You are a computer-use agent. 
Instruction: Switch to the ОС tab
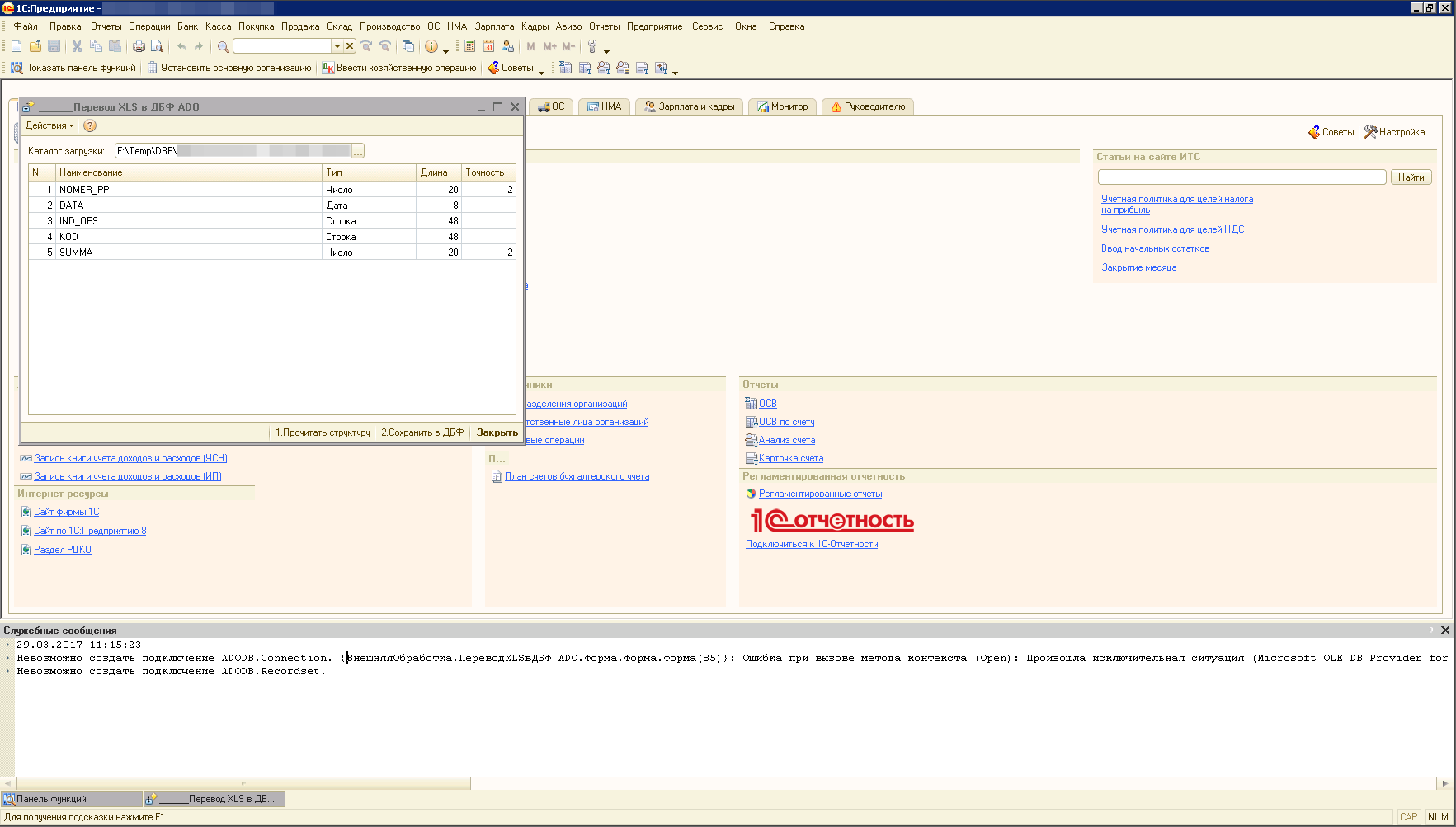550,106
